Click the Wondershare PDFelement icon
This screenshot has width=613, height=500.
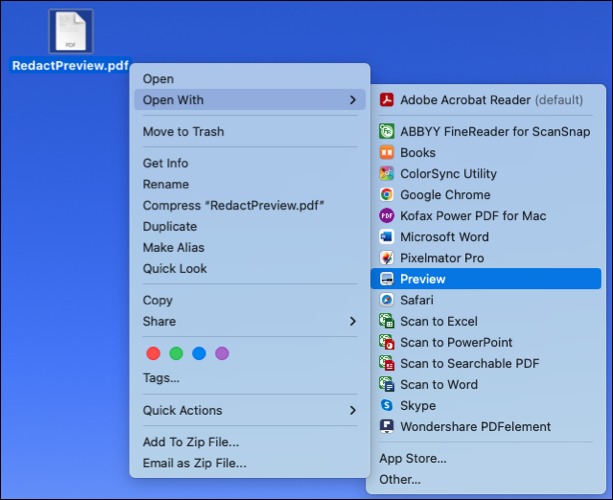tap(387, 427)
